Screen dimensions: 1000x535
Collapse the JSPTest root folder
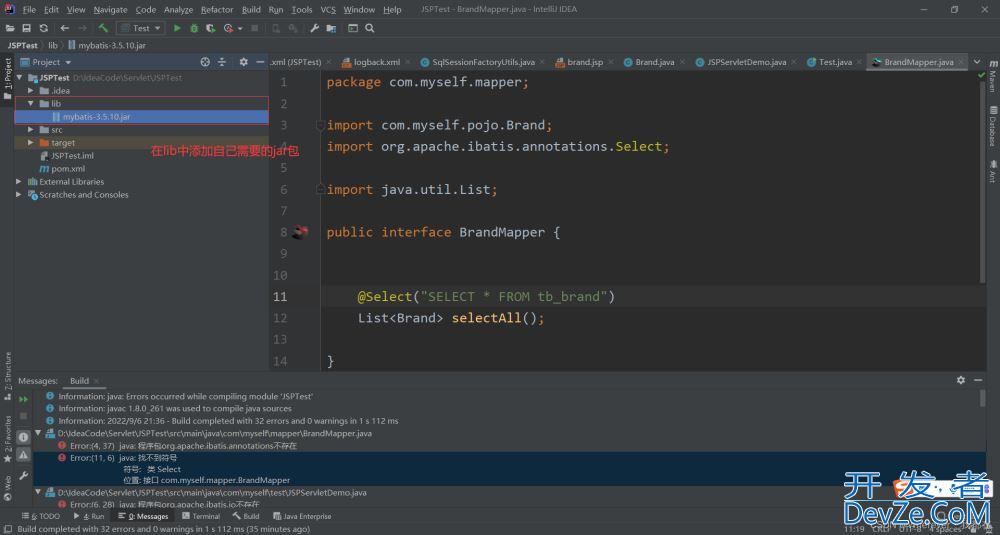tap(19, 78)
